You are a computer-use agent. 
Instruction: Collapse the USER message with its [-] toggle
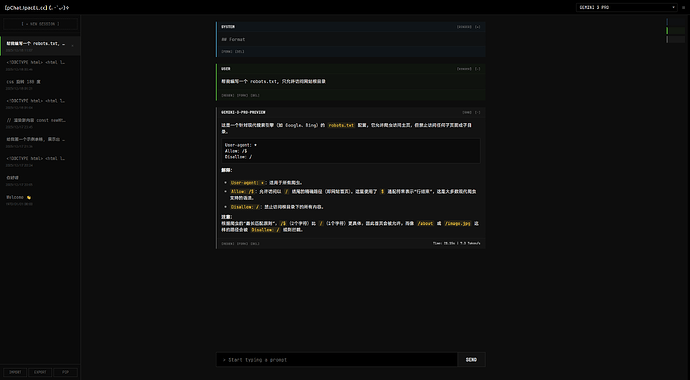pos(477,69)
